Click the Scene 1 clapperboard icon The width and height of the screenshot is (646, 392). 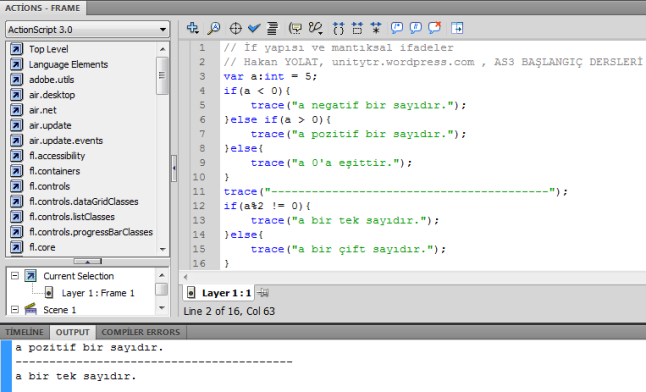coord(30,309)
